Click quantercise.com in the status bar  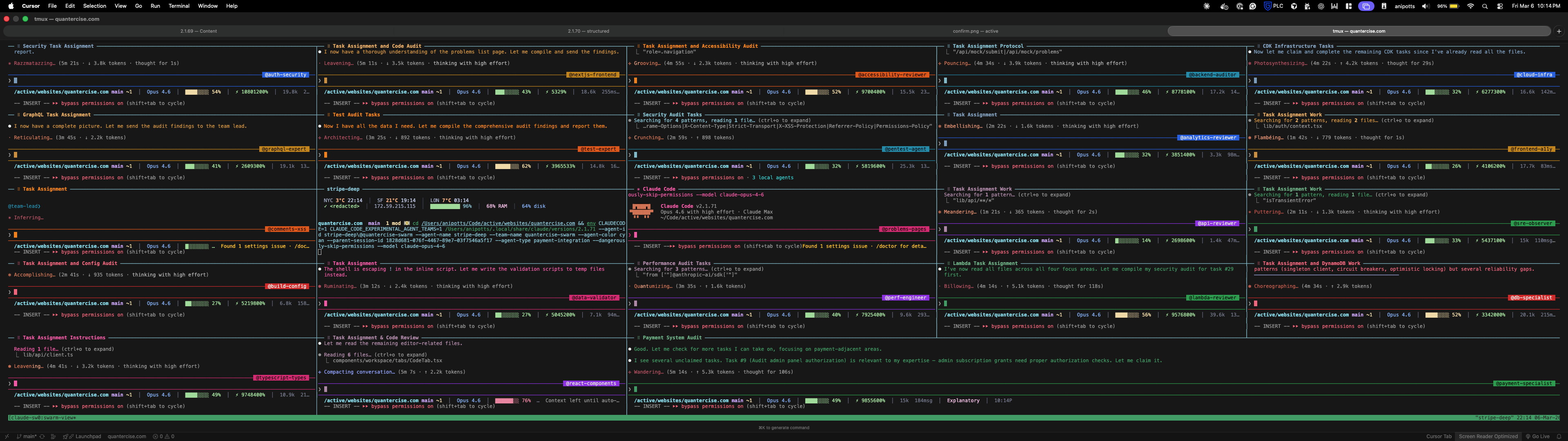click(x=127, y=436)
